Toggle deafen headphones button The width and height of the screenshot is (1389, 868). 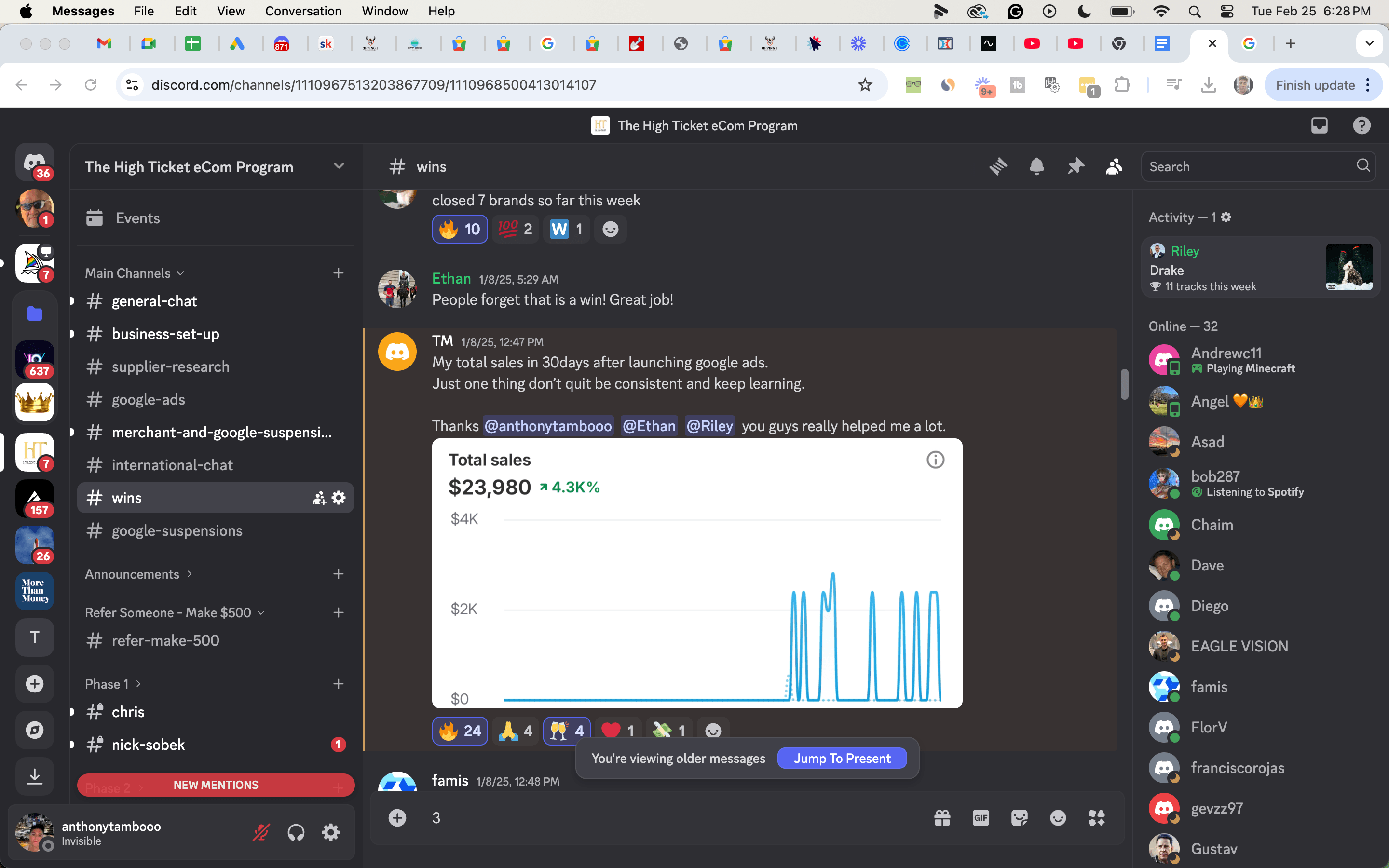[296, 832]
